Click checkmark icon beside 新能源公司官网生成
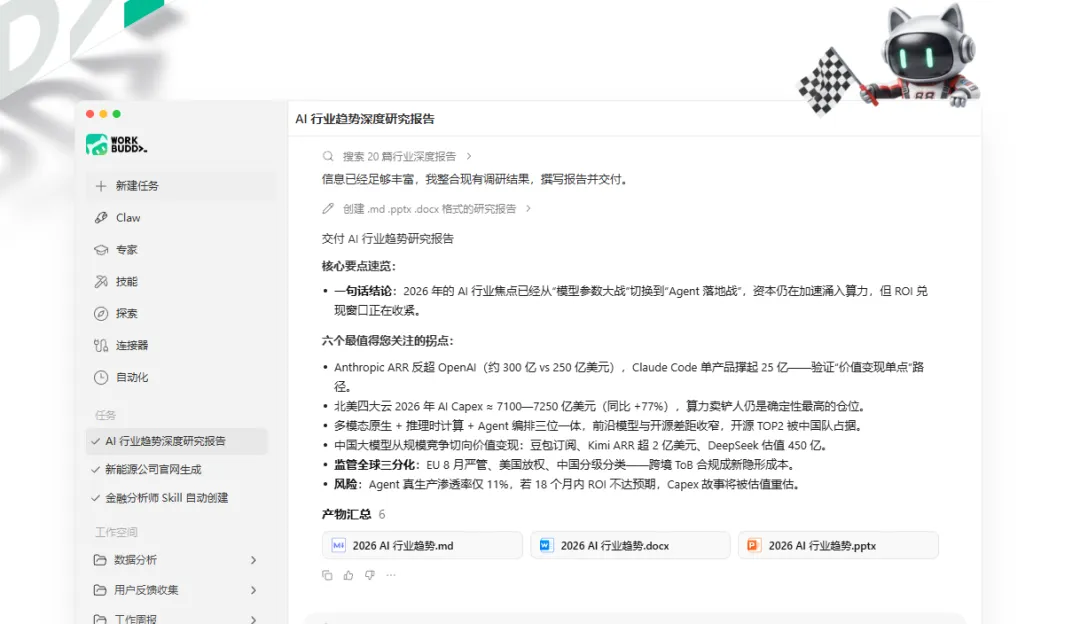Viewport: 1080px width, 624px height. point(96,470)
